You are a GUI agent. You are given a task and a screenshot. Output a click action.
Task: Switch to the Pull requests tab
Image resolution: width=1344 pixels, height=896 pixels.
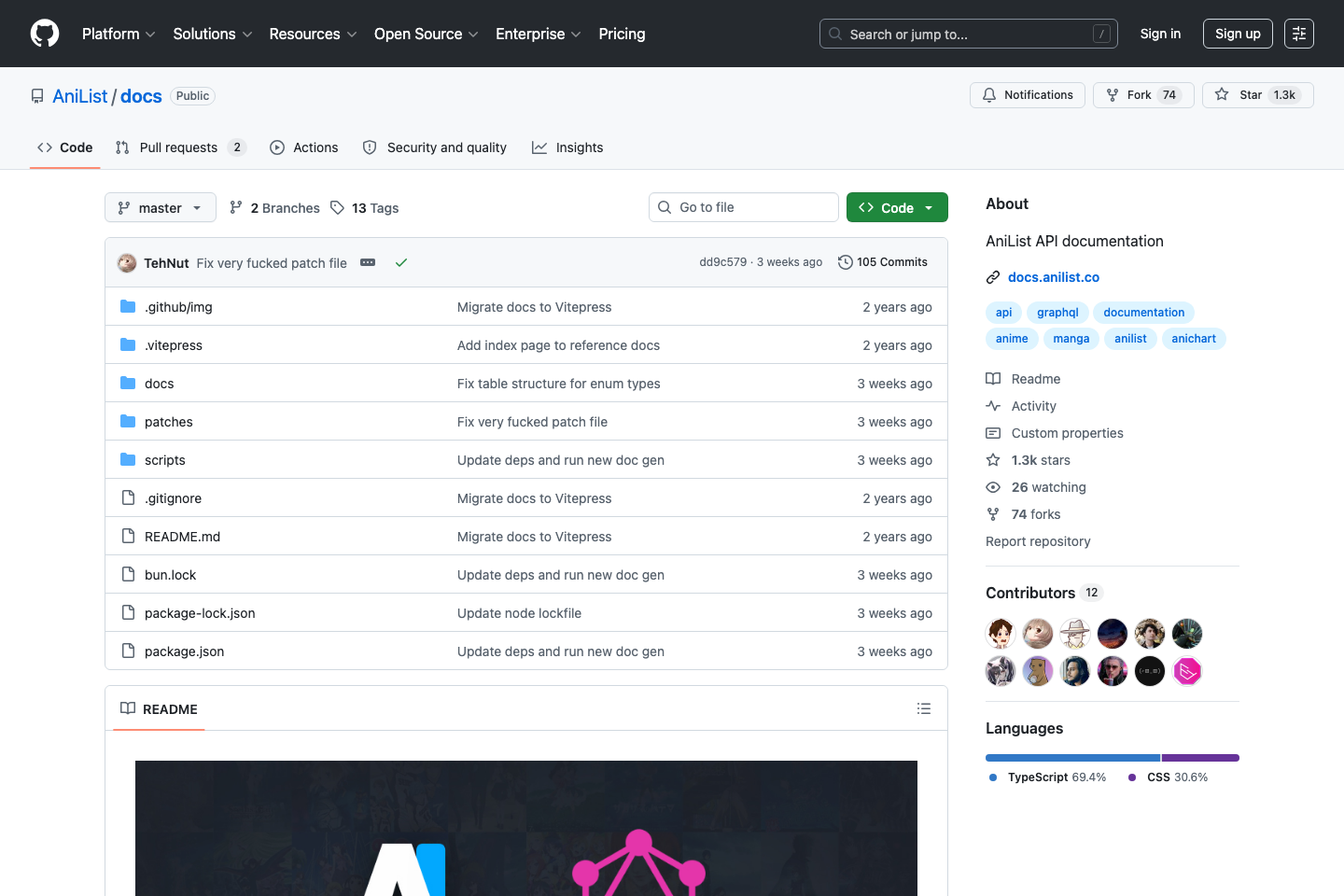[179, 147]
